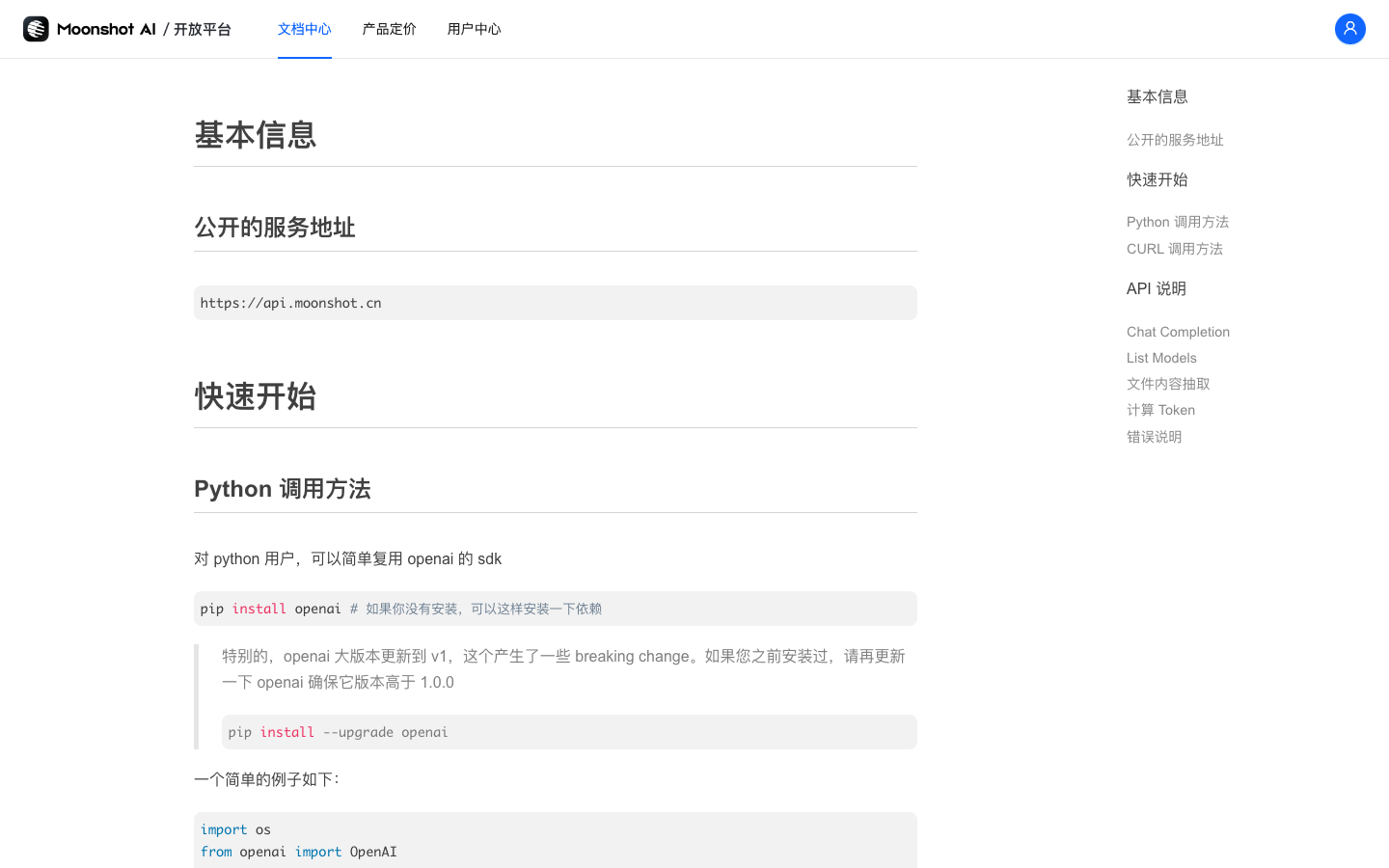
Task: Select the import OpenAI code block
Action: [x=555, y=840]
